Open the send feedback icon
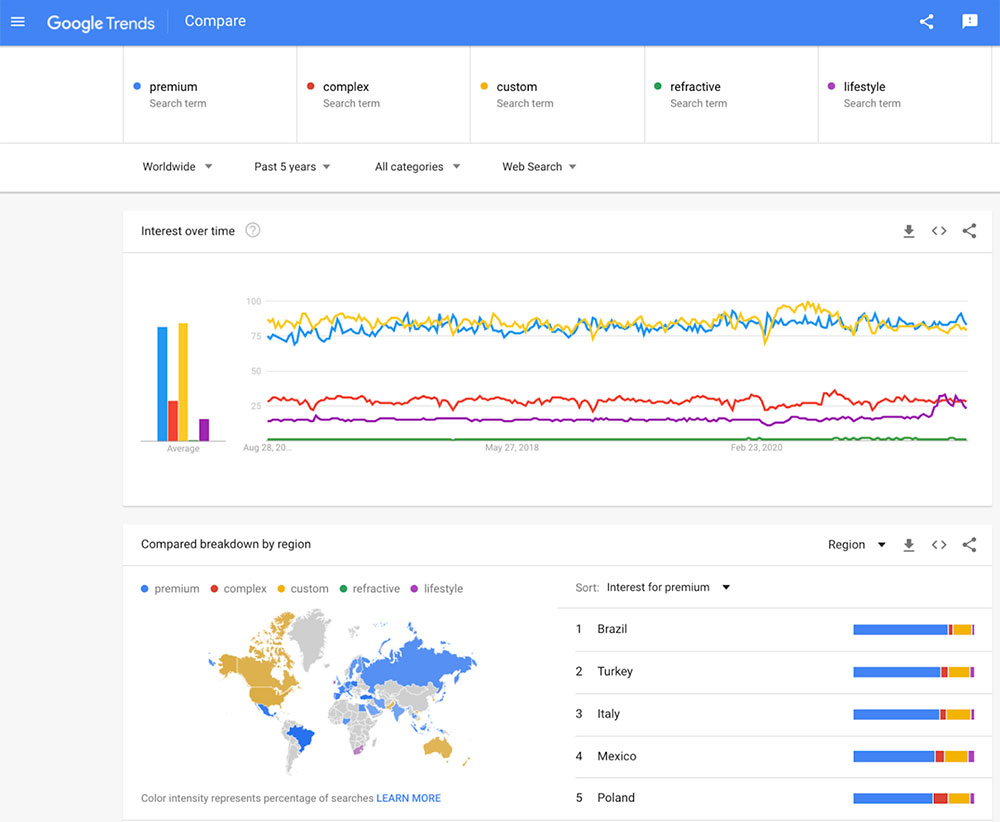Screen dimensions: 1000x822 [x=969, y=22]
